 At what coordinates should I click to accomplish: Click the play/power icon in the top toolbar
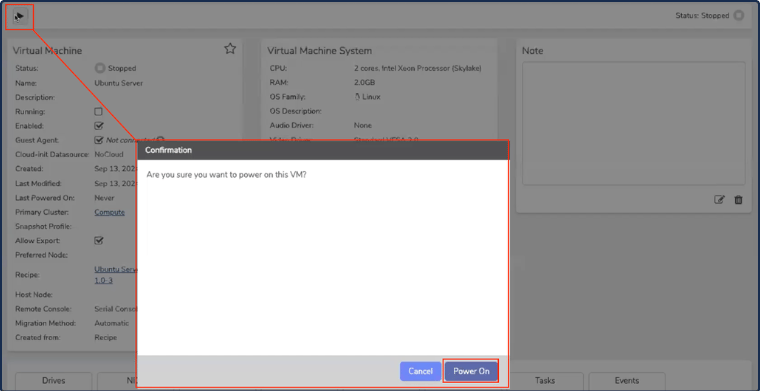(19, 17)
